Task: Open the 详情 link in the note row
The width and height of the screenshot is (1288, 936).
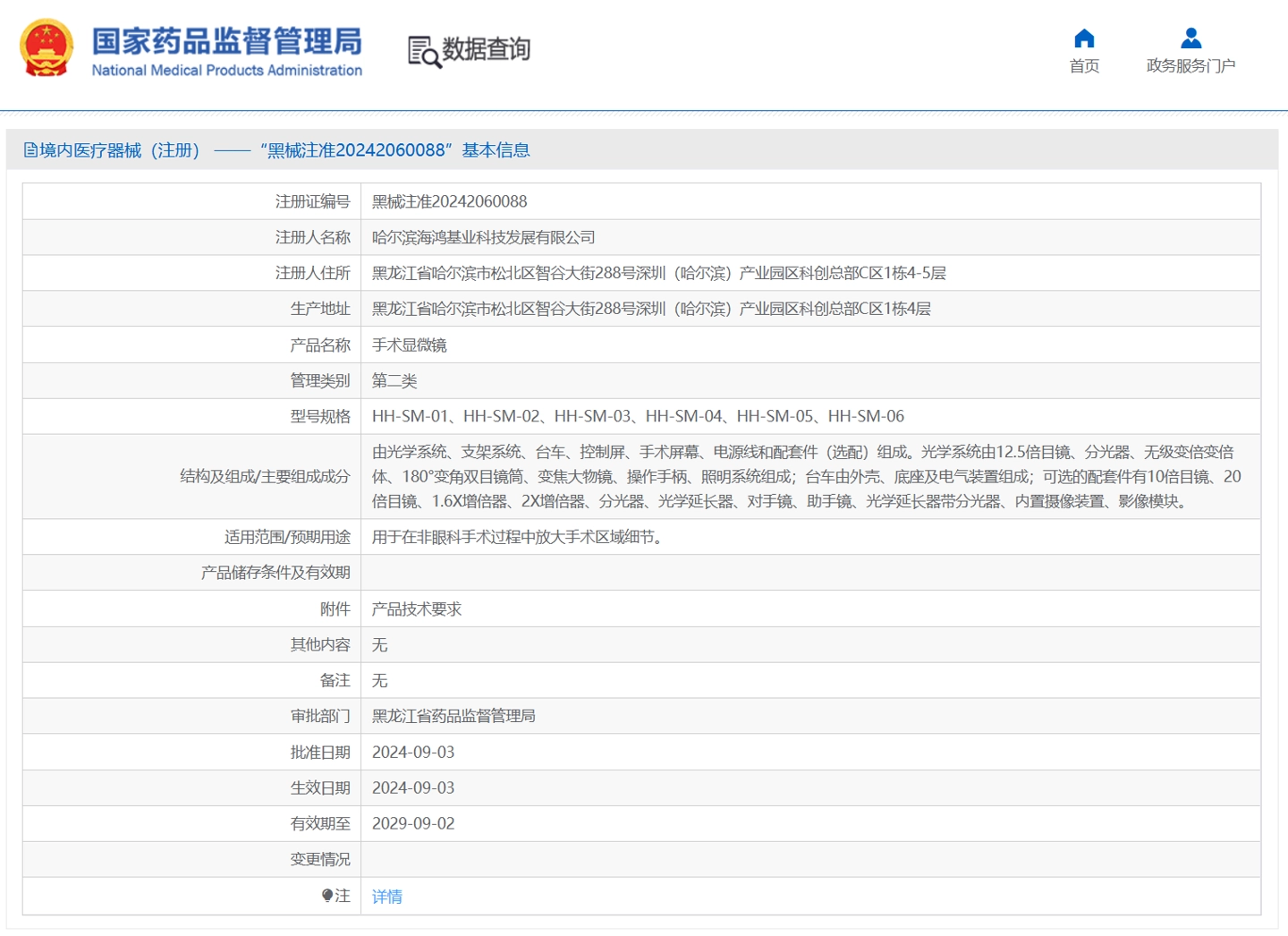Action: [386, 897]
